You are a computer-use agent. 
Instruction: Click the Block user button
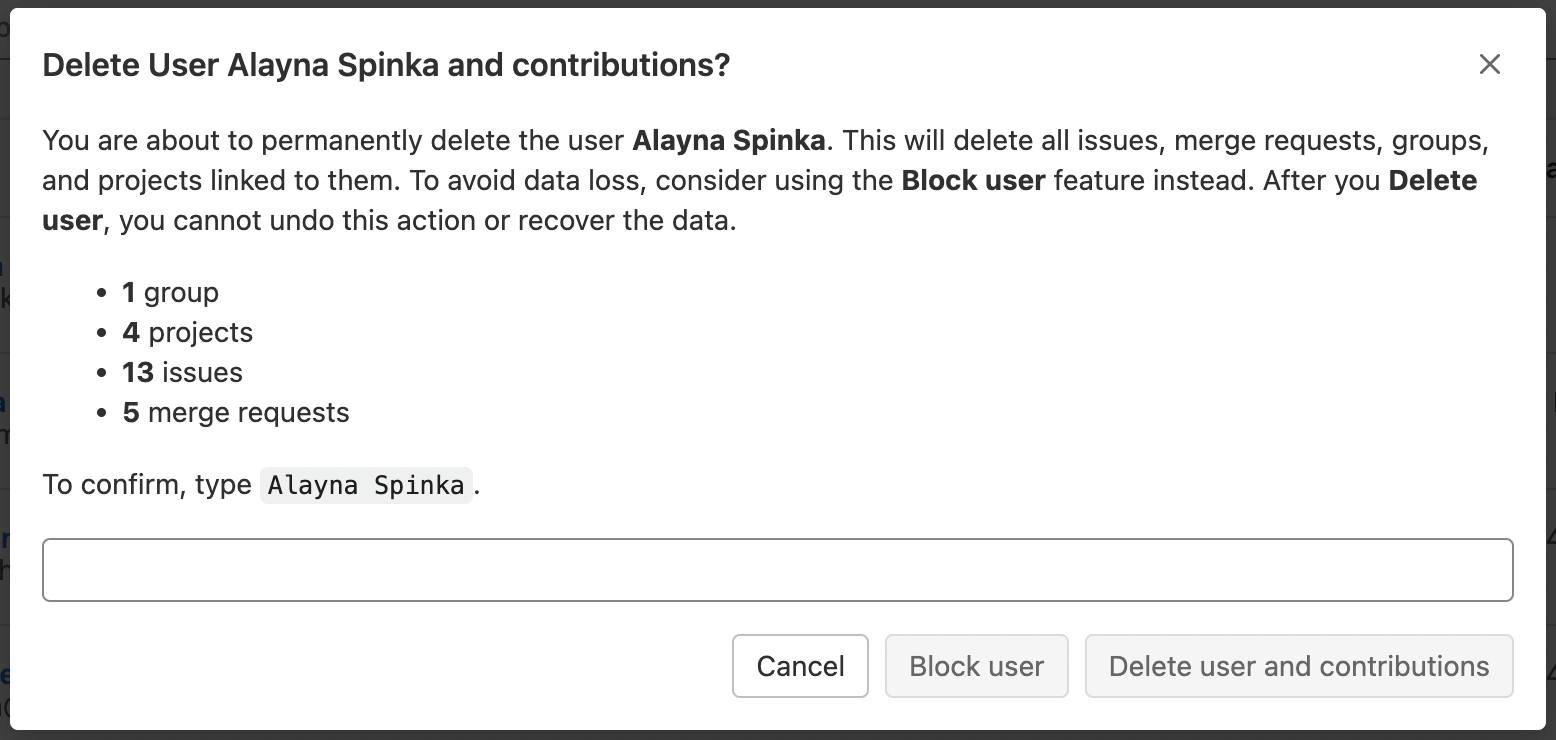tap(976, 666)
